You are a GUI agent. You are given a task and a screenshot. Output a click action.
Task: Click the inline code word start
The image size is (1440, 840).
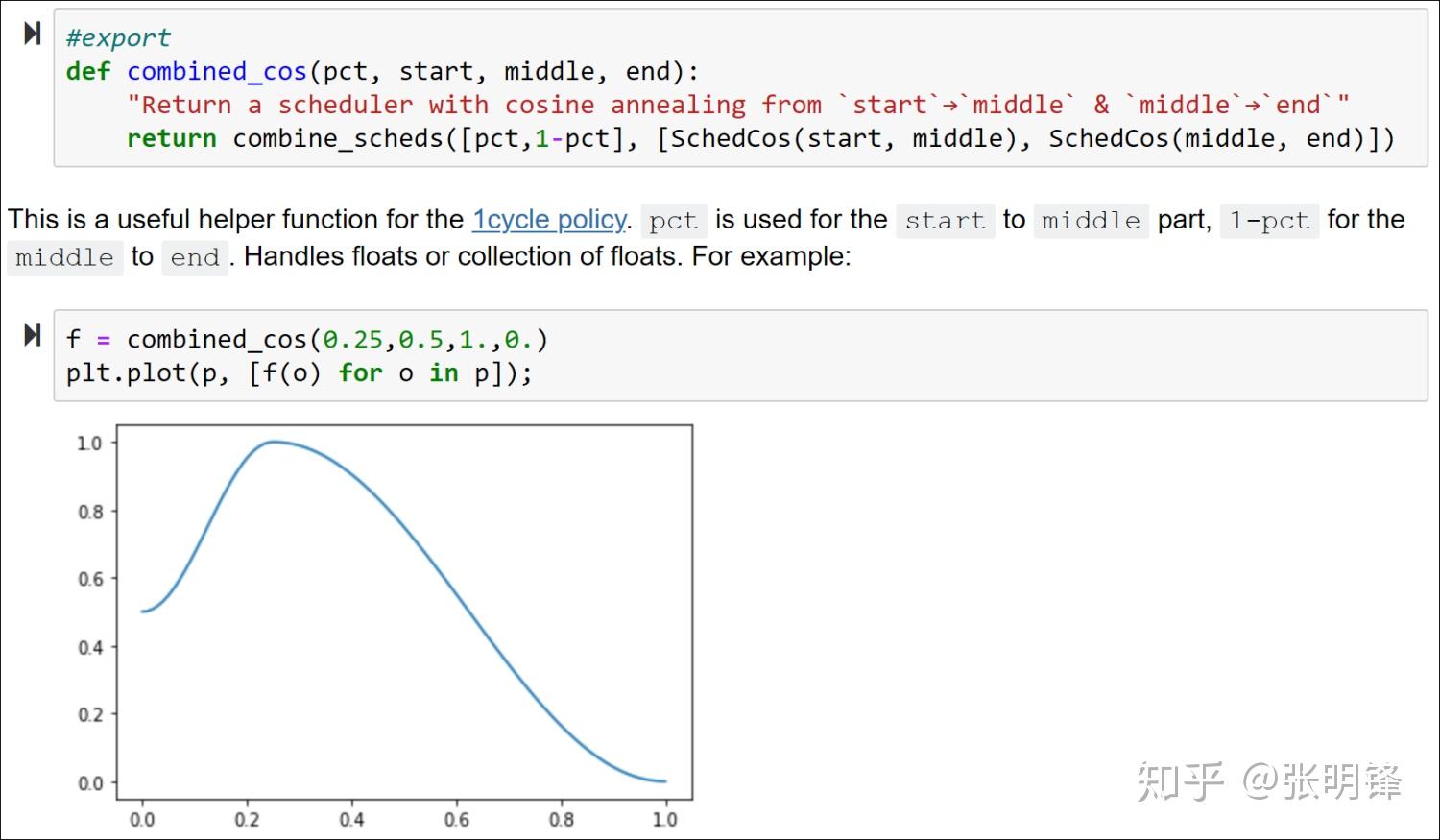point(945,221)
